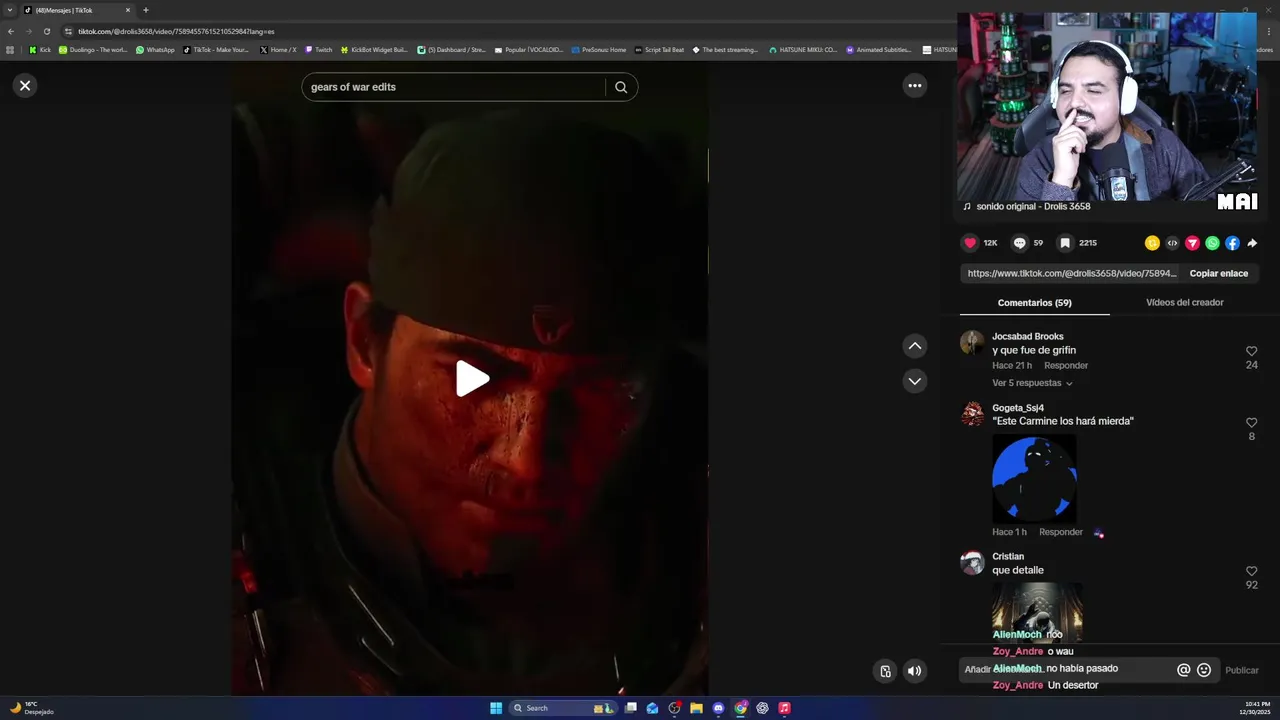Switch to Videos del creador tab
1280x720 pixels.
(1184, 303)
